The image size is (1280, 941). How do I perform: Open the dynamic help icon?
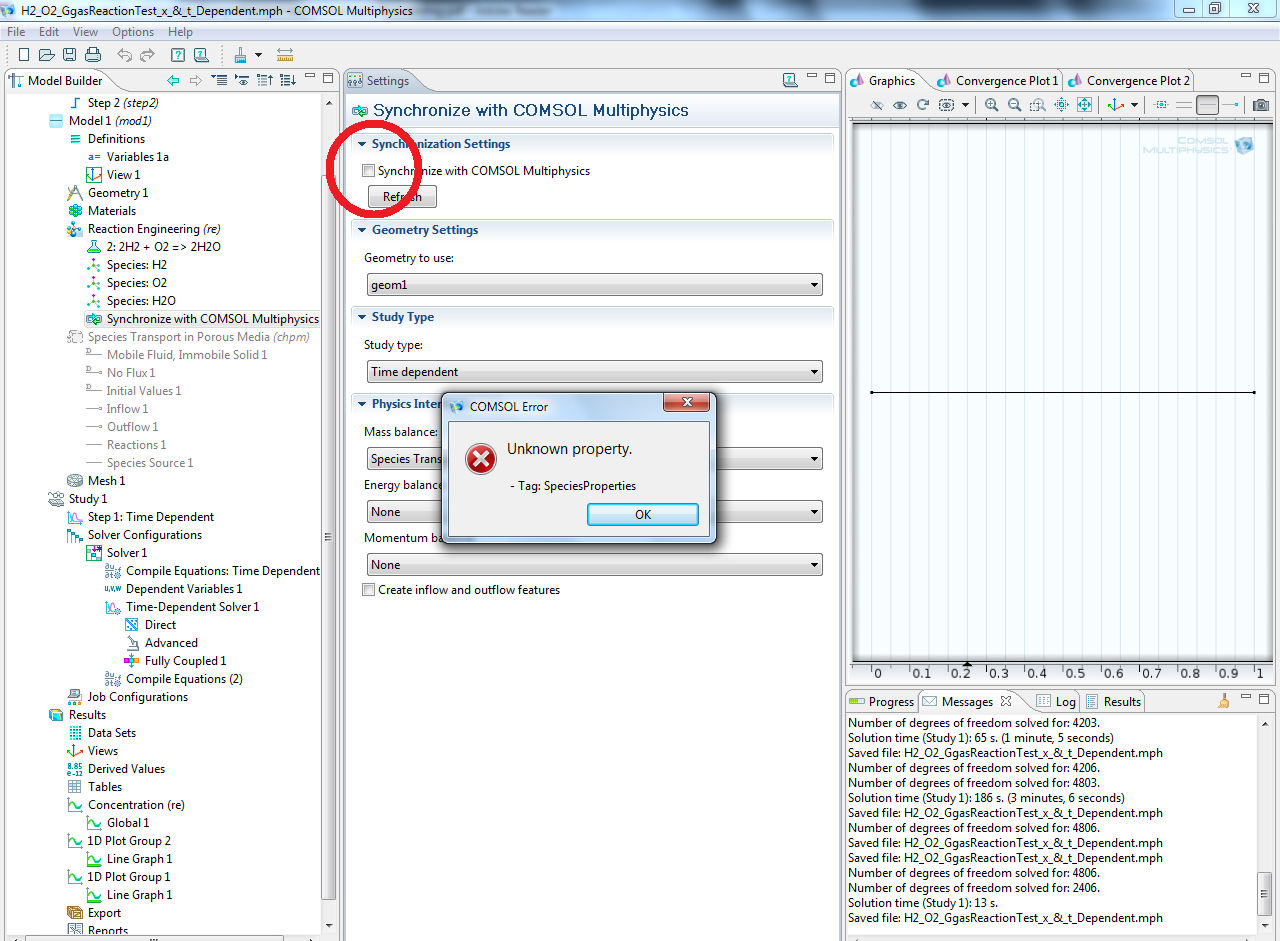tap(178, 55)
